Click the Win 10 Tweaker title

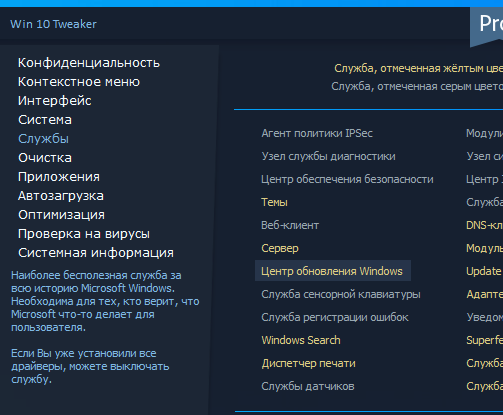click(x=53, y=24)
